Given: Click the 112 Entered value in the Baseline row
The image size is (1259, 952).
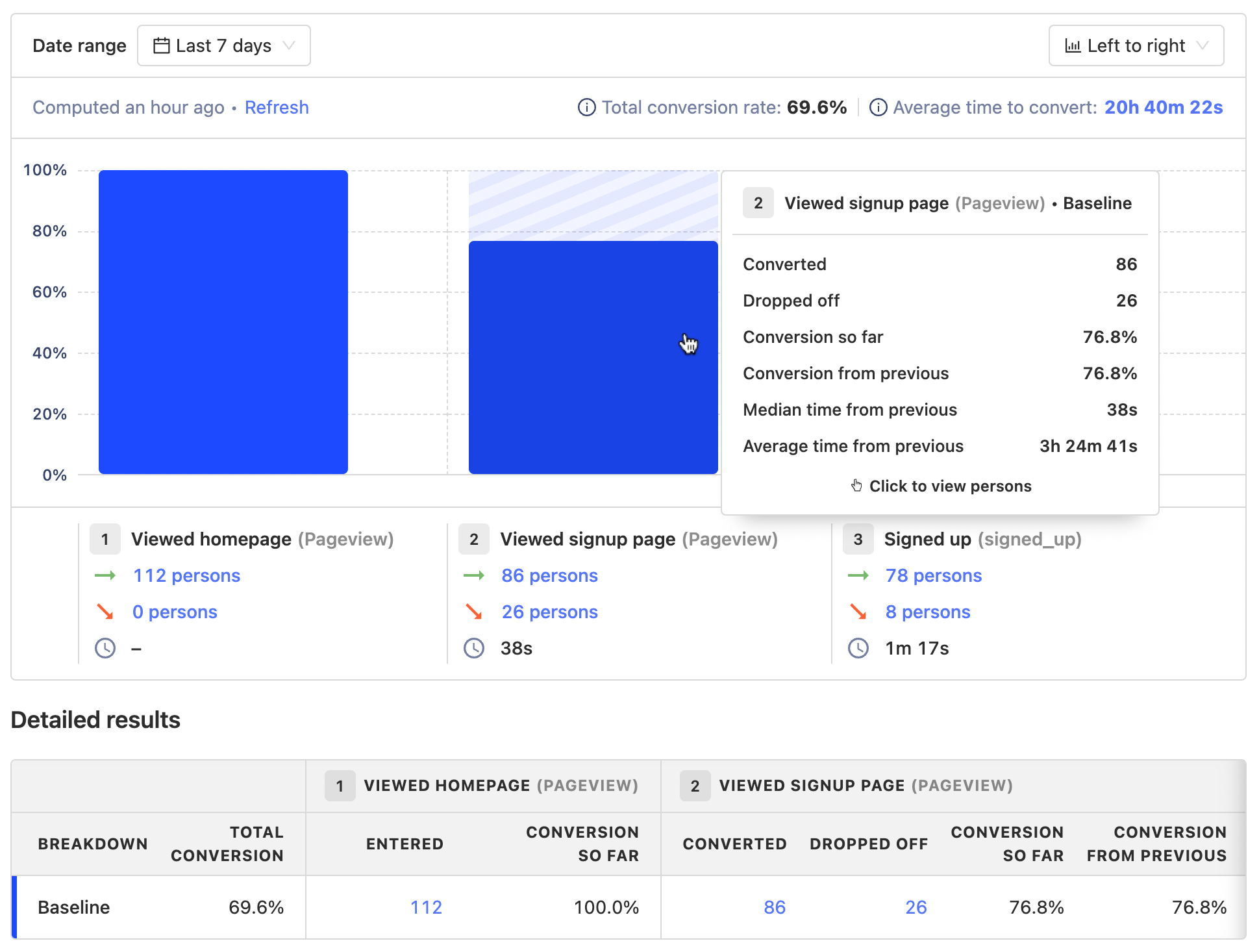Looking at the screenshot, I should (x=425, y=907).
